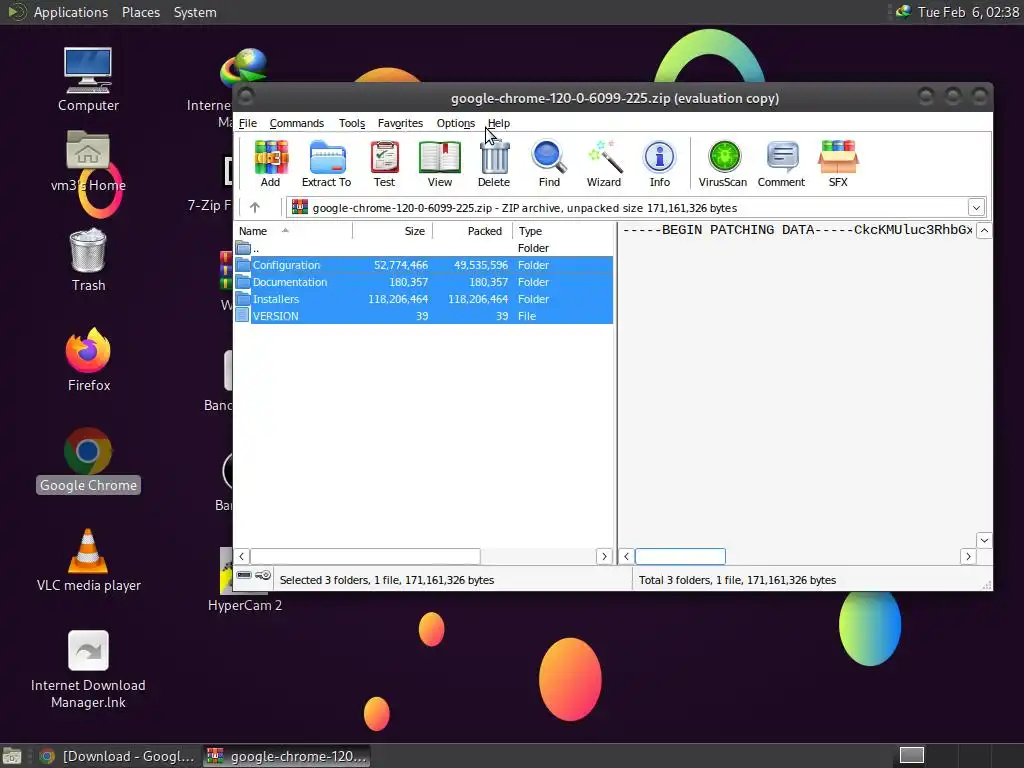Open the Places panel menu
Screen dimensions: 1024x768
click(x=140, y=12)
